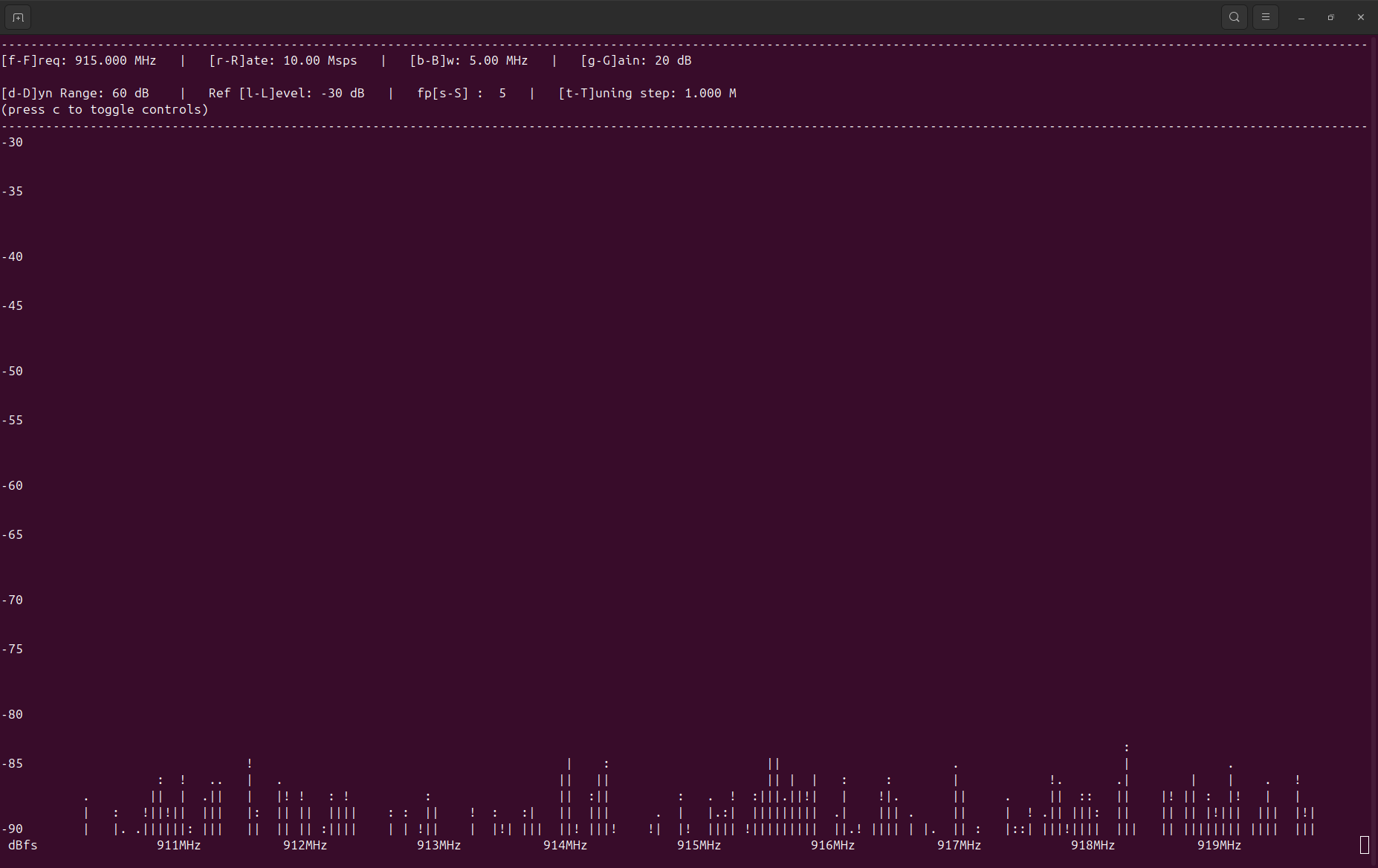Click the 918MHz frequency label
Image resolution: width=1378 pixels, height=868 pixels.
(1093, 845)
